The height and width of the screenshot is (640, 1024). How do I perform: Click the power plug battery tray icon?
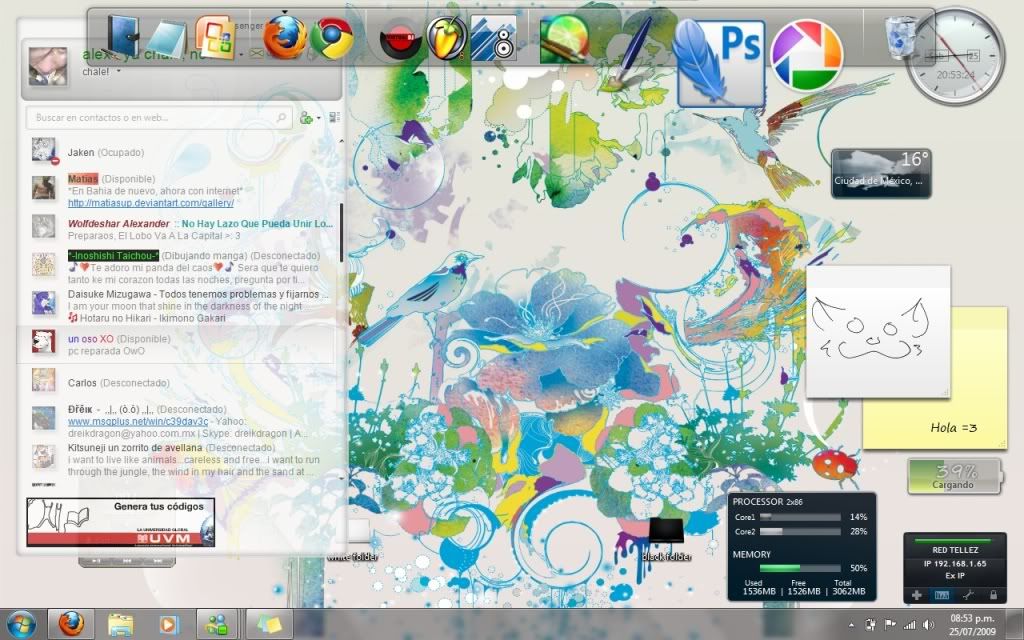click(870, 625)
